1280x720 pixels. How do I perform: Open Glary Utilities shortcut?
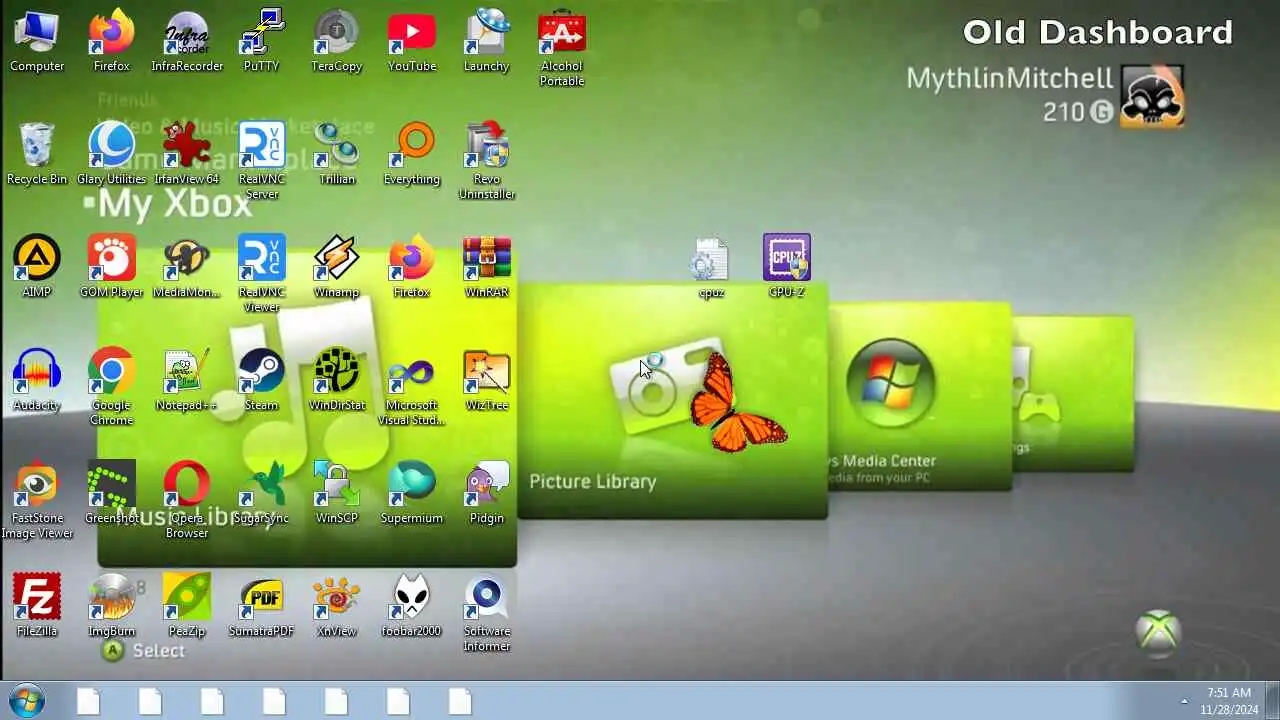(x=112, y=155)
